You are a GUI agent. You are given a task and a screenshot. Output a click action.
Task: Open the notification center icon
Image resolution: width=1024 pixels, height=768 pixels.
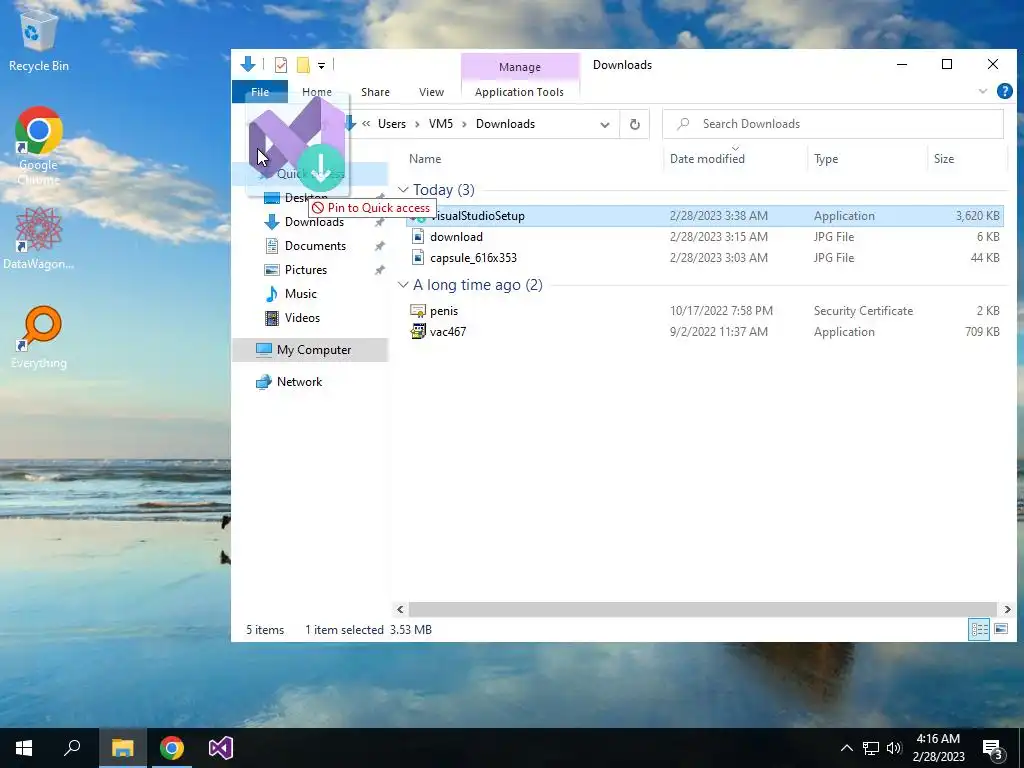(993, 749)
